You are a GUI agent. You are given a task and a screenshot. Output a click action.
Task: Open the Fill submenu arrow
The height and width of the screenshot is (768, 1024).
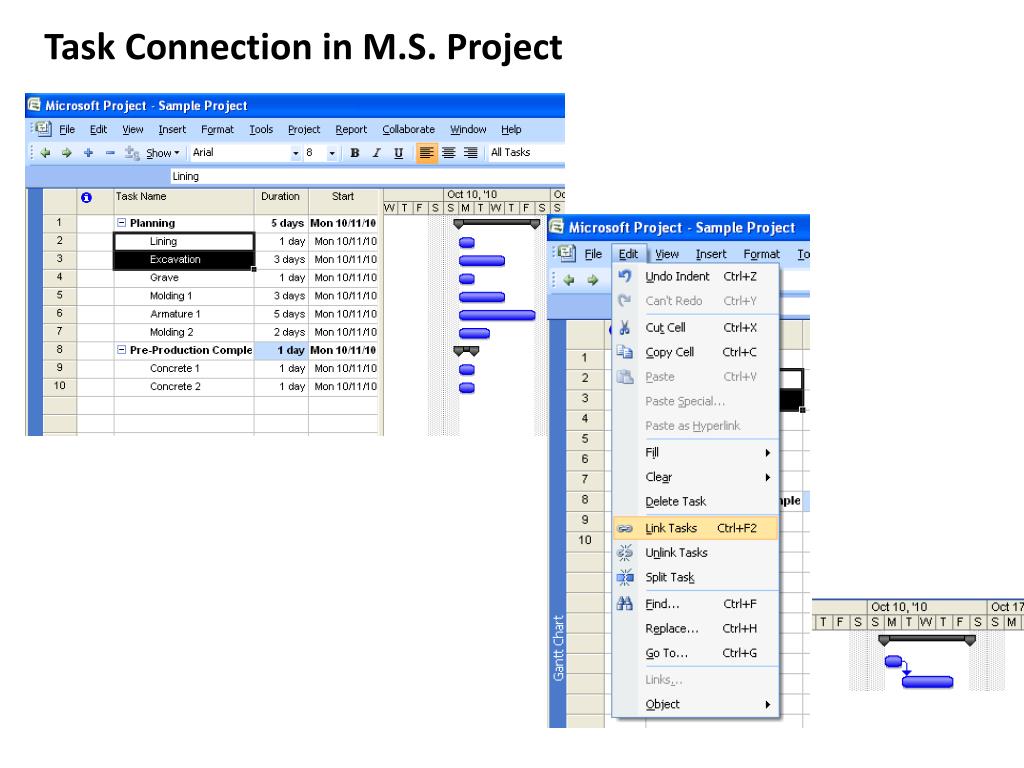click(768, 453)
